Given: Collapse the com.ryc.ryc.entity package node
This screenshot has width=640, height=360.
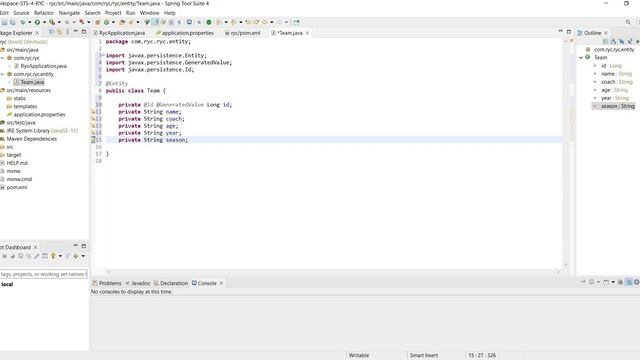Looking at the screenshot, I should (2, 74).
